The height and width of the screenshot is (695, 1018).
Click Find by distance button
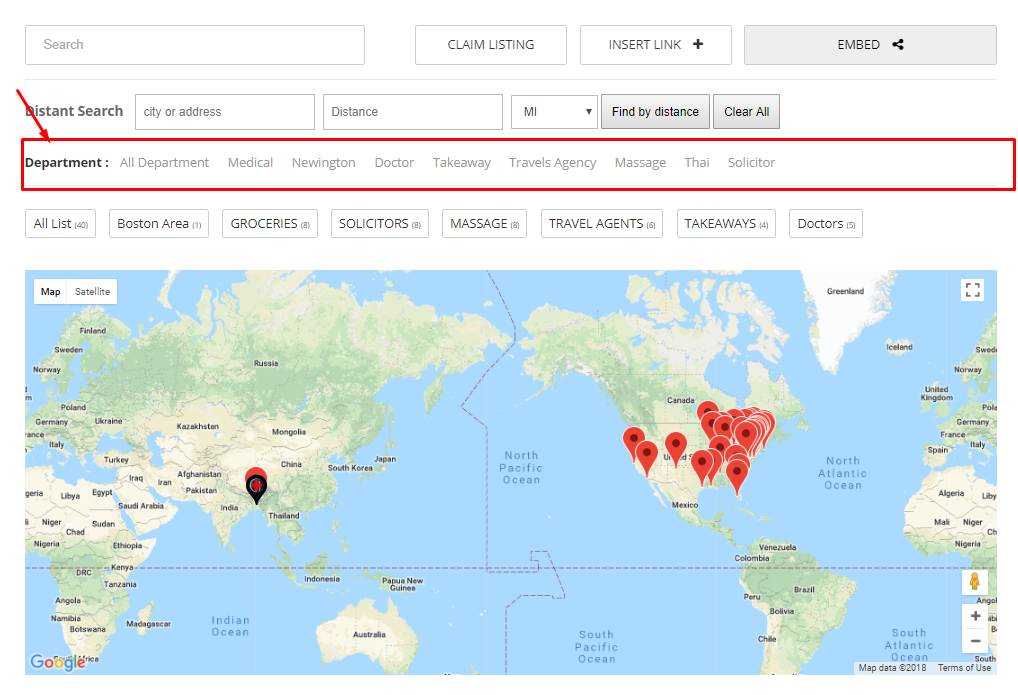(655, 112)
